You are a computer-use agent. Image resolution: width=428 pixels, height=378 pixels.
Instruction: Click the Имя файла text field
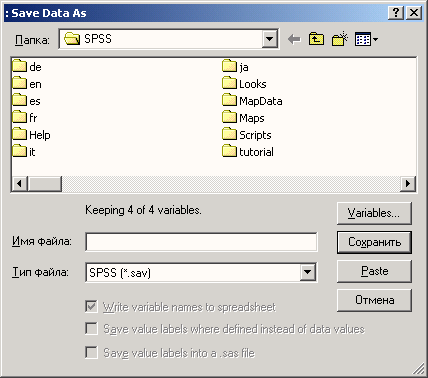coord(201,242)
